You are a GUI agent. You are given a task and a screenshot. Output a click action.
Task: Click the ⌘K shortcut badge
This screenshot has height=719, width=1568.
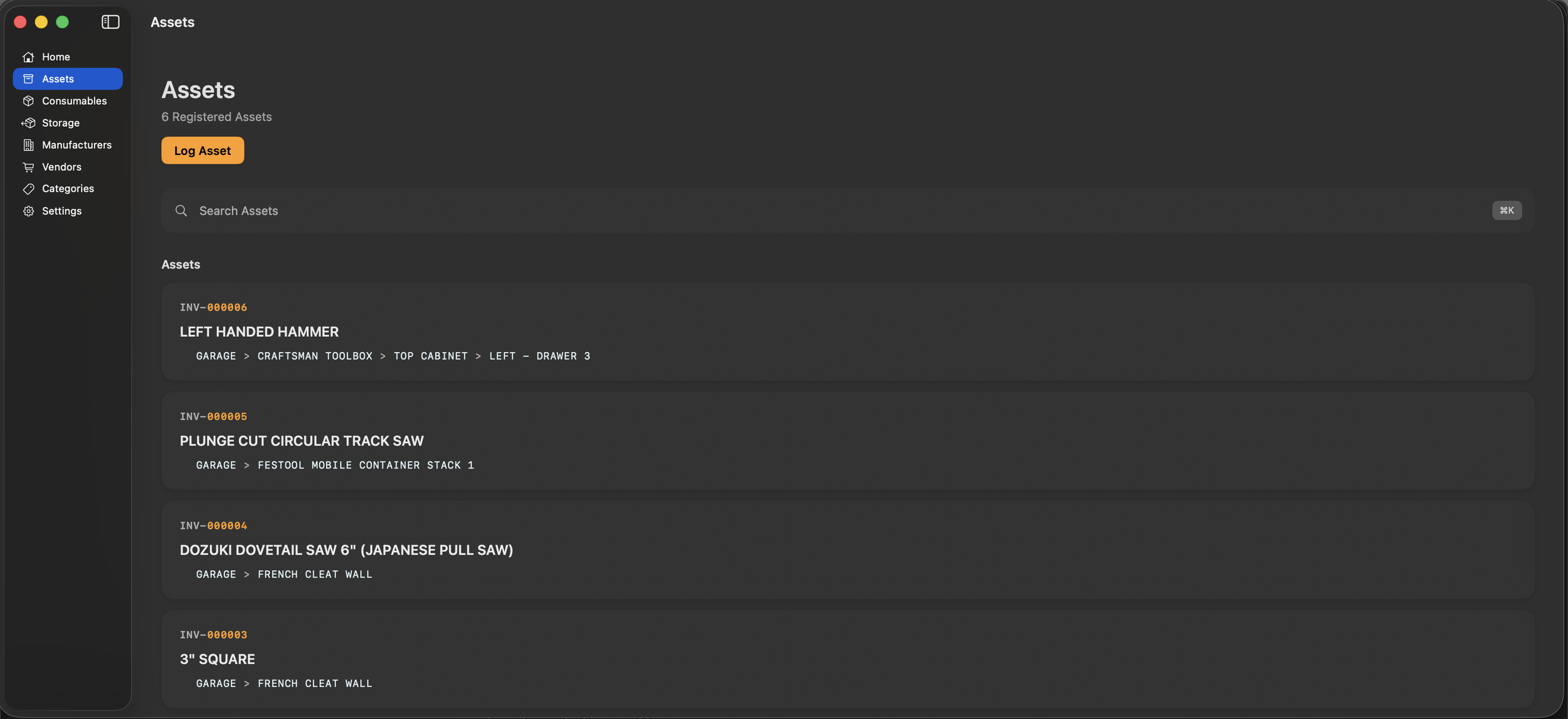coord(1507,211)
